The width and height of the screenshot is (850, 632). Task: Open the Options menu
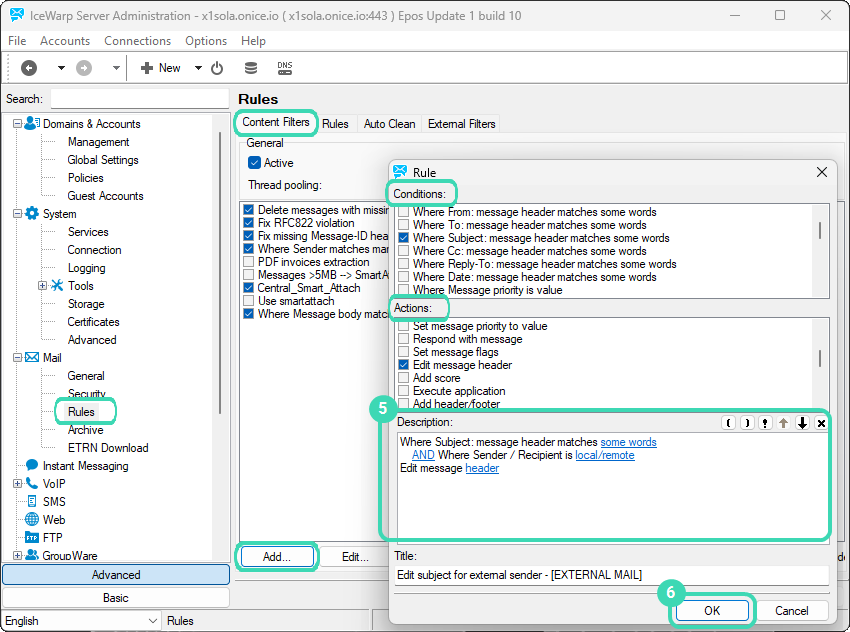(x=206, y=41)
